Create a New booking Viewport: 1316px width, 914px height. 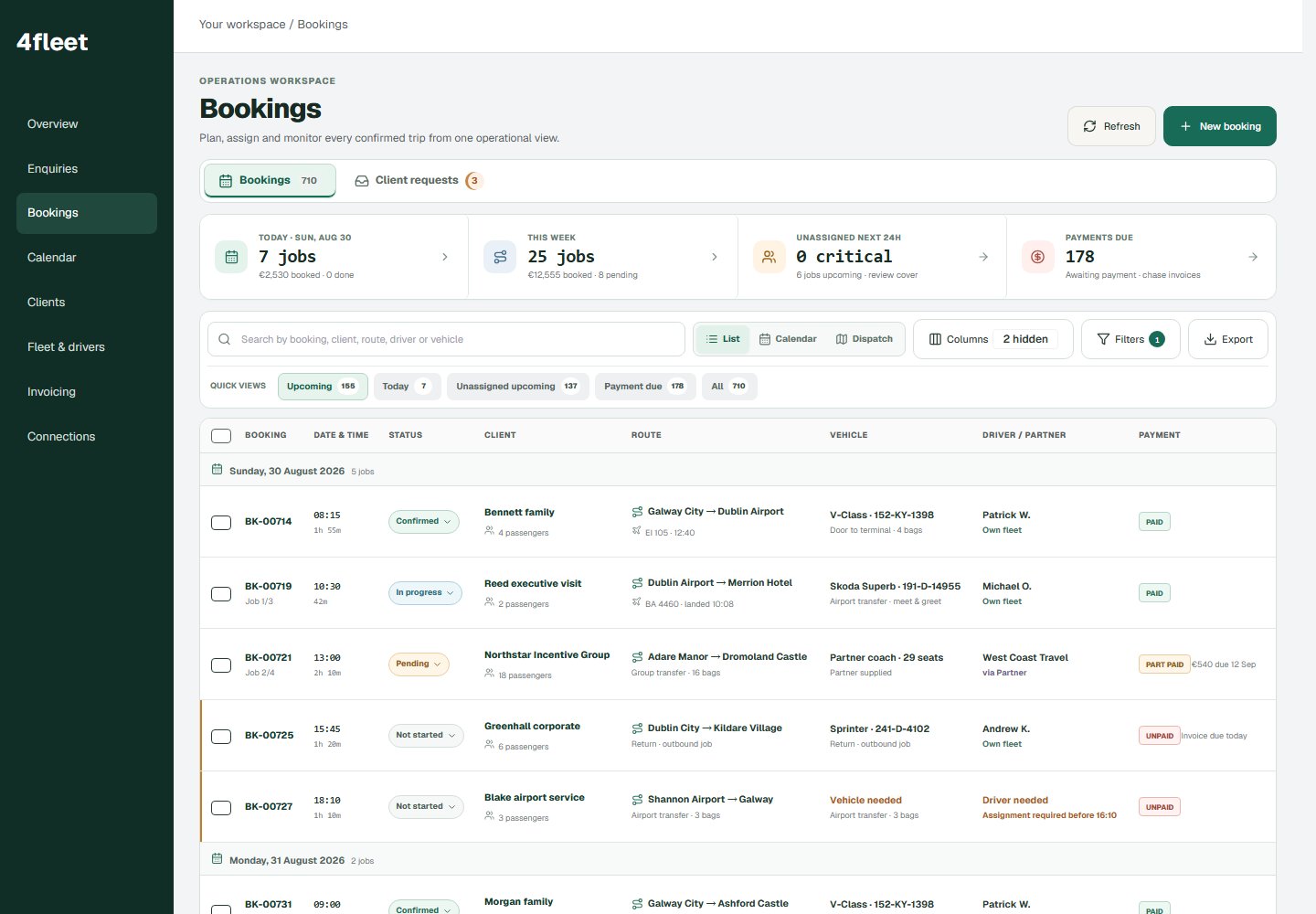(1219, 126)
